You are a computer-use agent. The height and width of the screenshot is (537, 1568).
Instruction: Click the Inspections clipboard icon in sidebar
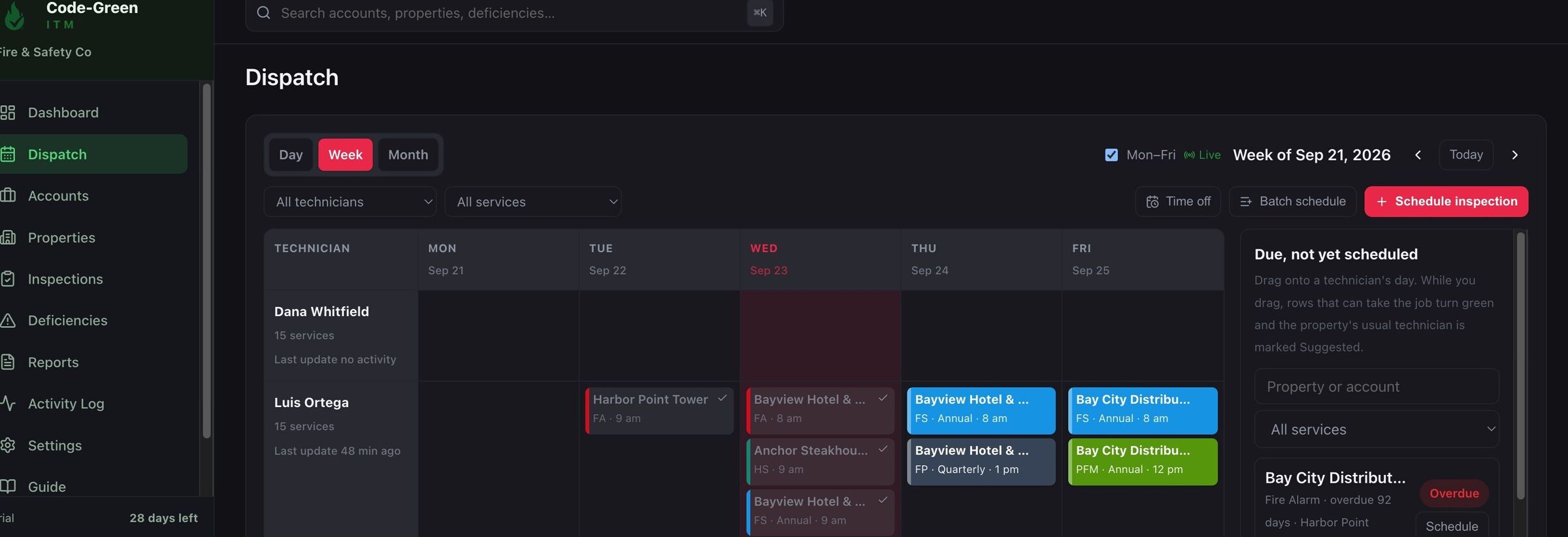click(8, 279)
